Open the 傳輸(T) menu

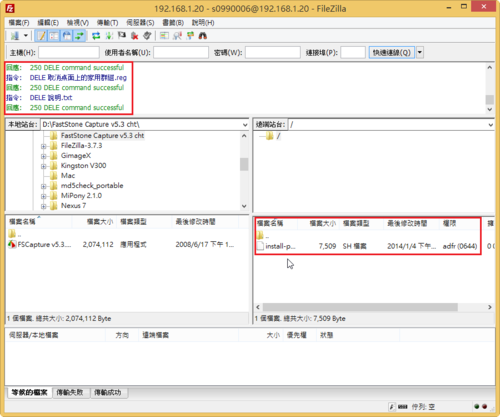pos(107,23)
